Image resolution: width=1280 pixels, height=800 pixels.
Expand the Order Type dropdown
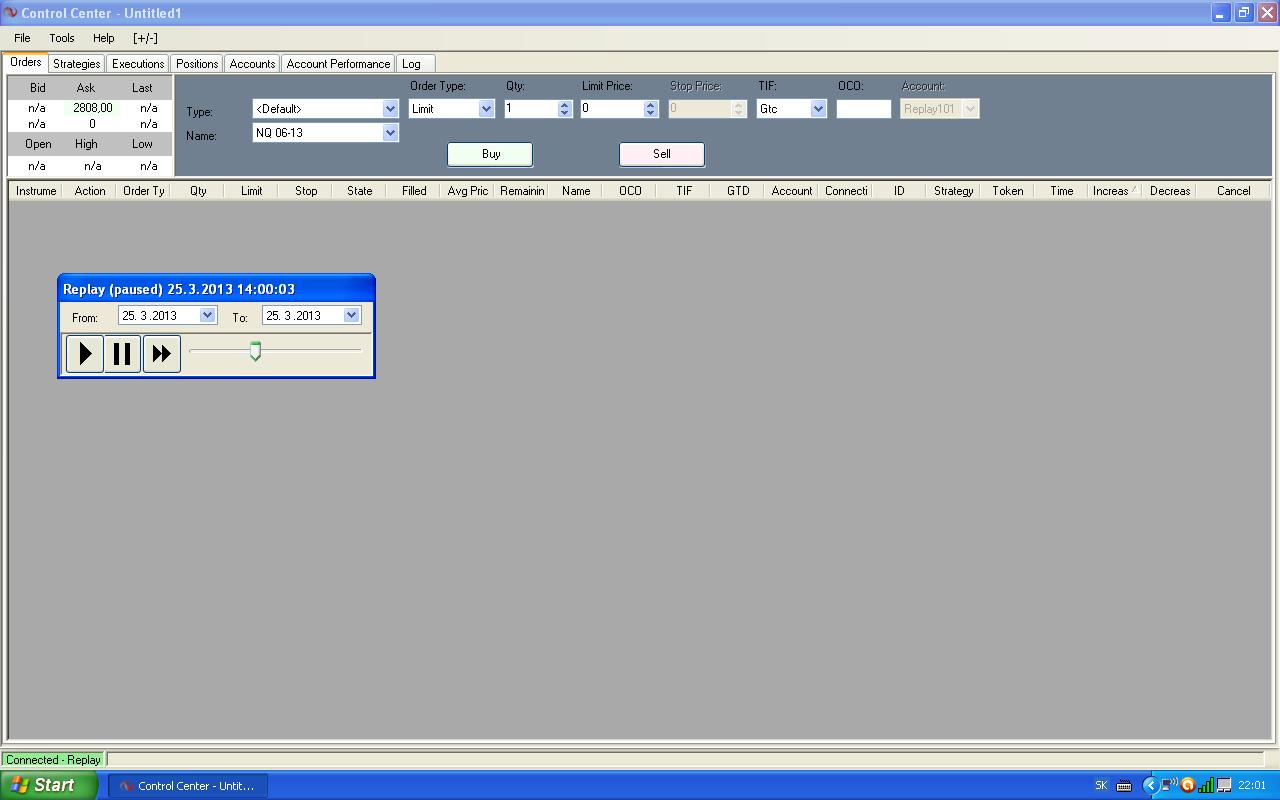[x=486, y=109]
